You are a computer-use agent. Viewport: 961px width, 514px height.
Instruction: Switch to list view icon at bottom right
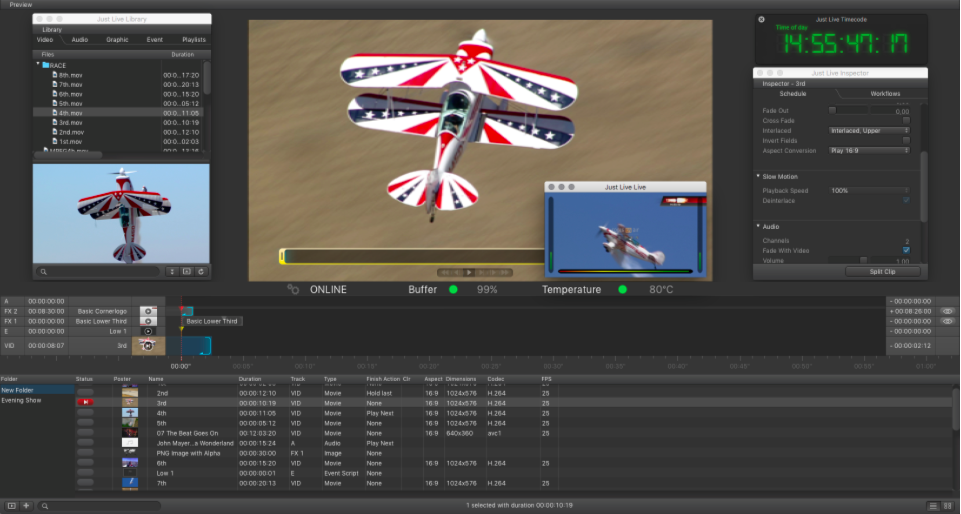tap(933, 506)
